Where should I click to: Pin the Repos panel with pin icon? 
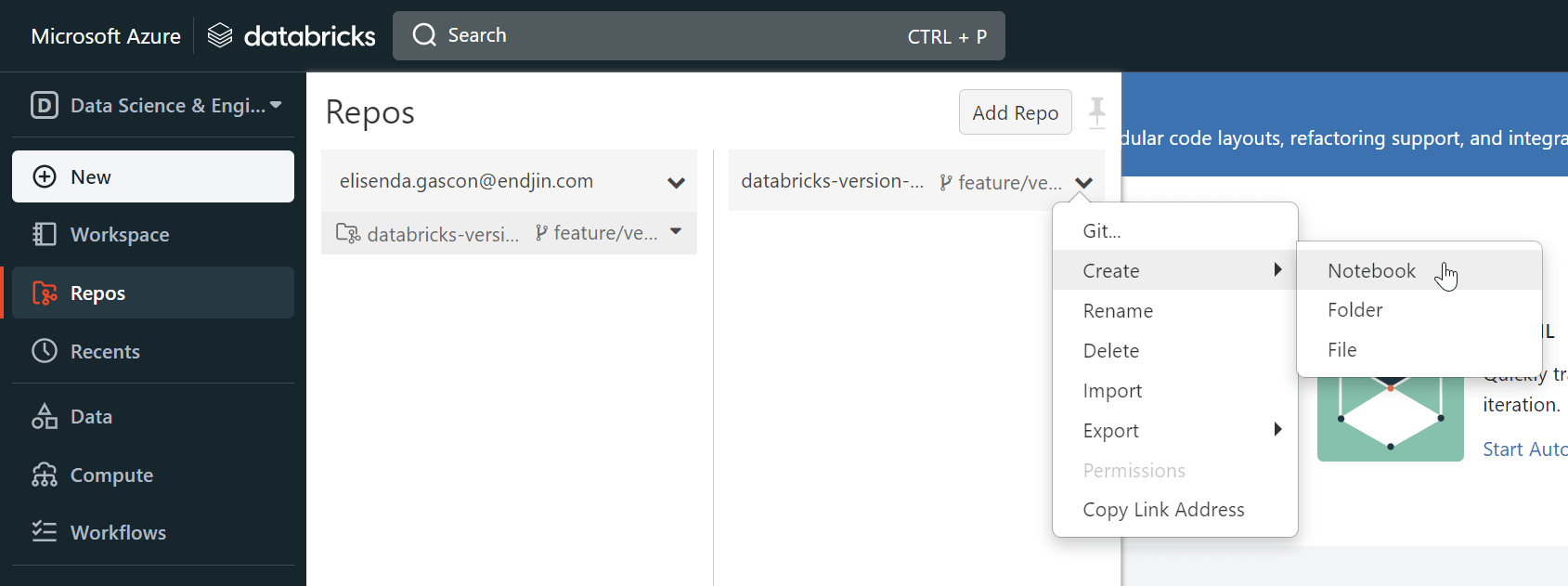pos(1097,112)
